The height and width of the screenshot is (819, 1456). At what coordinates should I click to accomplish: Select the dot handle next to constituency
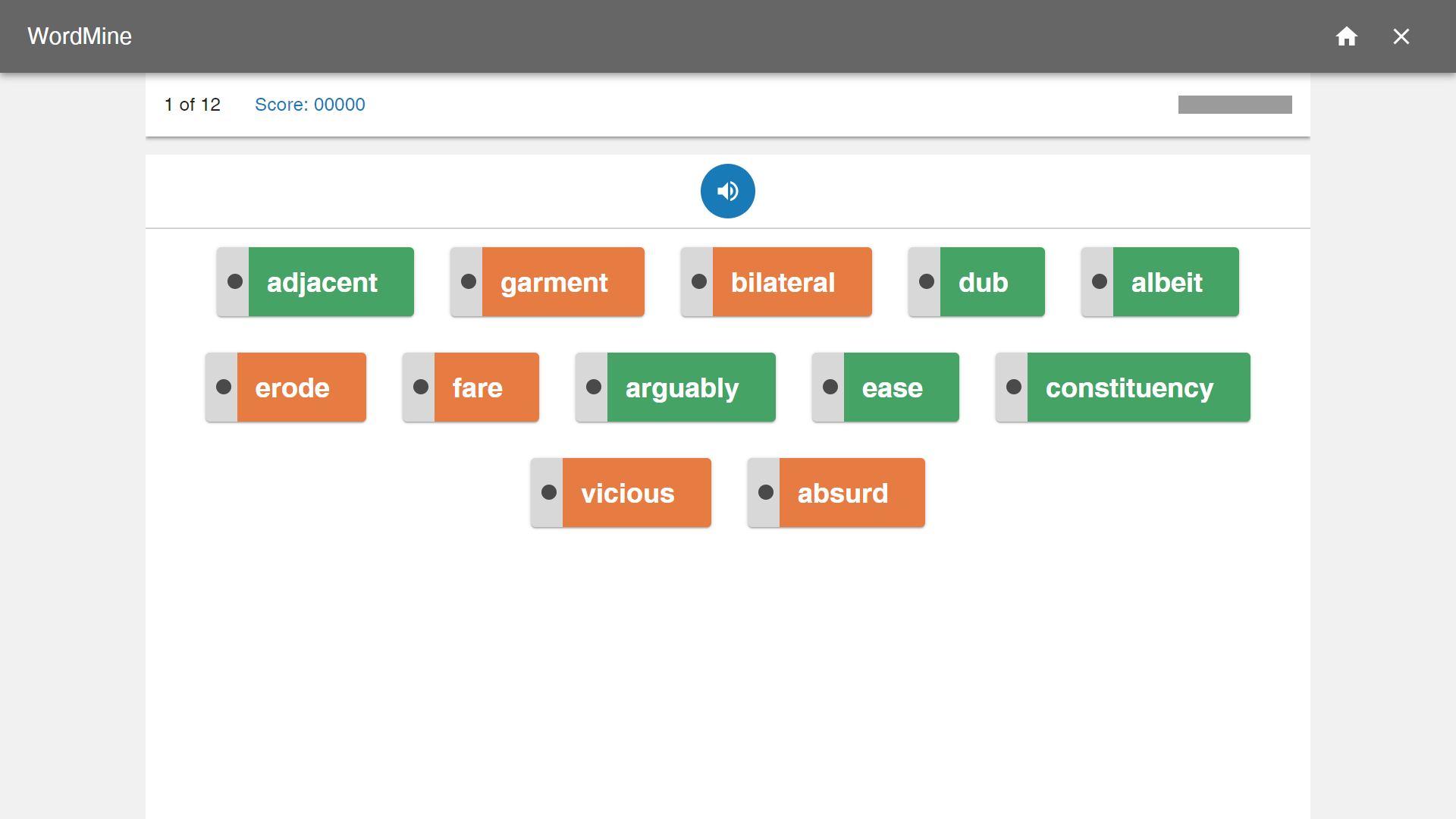(x=1014, y=388)
